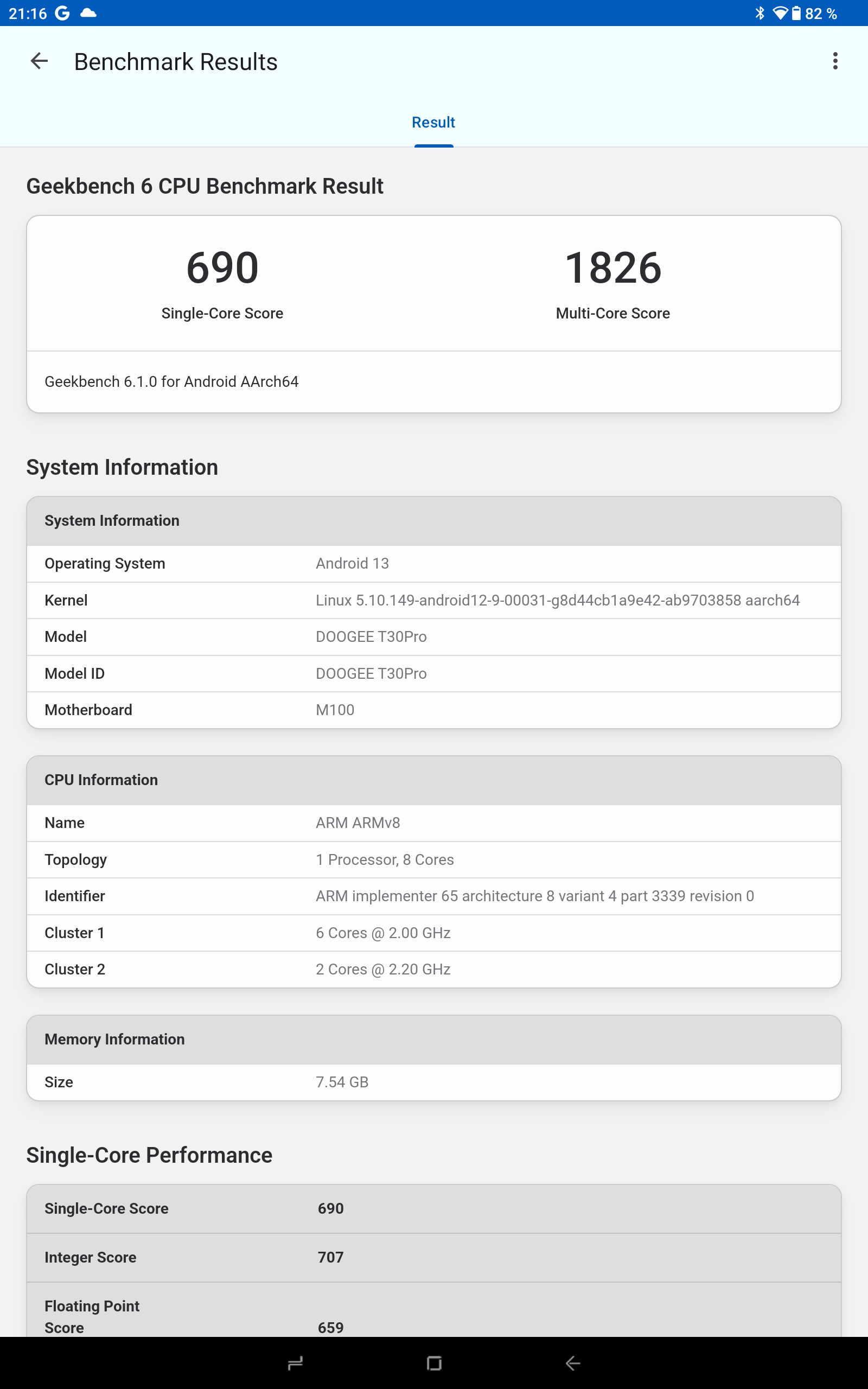Tap the CPU Information table header
This screenshot has height=1389, width=868.
point(434,780)
